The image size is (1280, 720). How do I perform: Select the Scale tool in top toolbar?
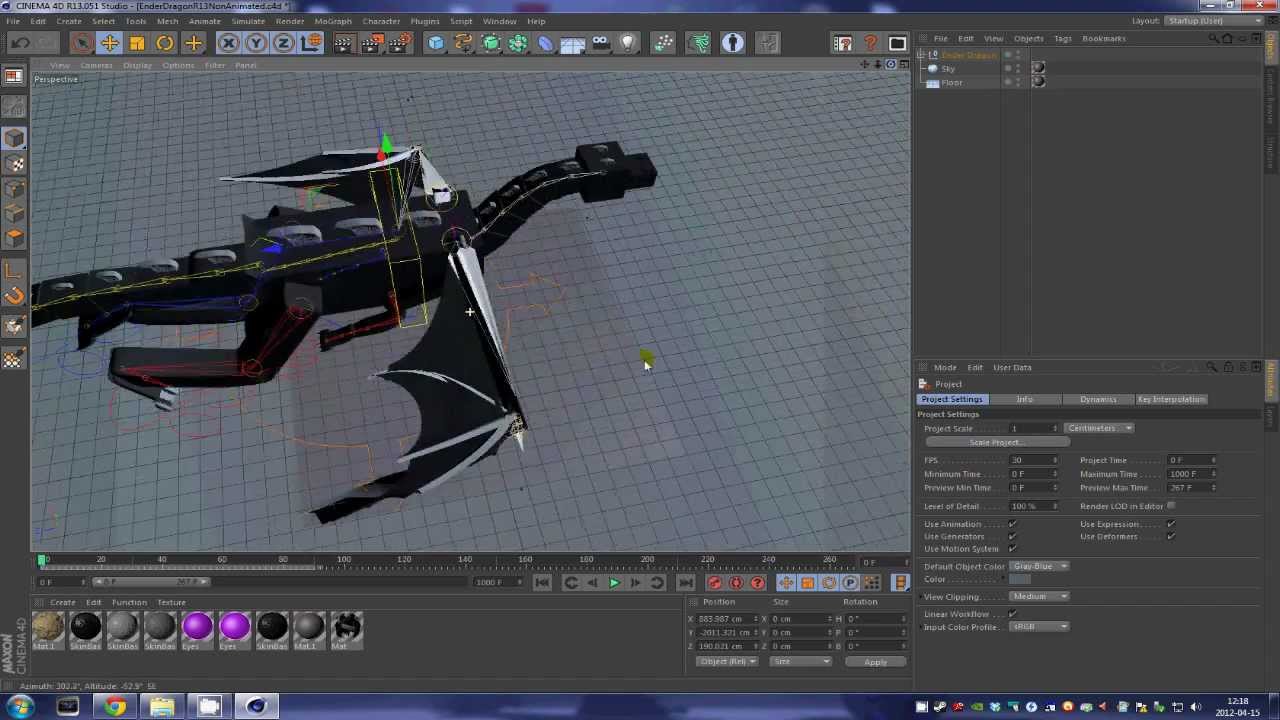click(x=137, y=43)
